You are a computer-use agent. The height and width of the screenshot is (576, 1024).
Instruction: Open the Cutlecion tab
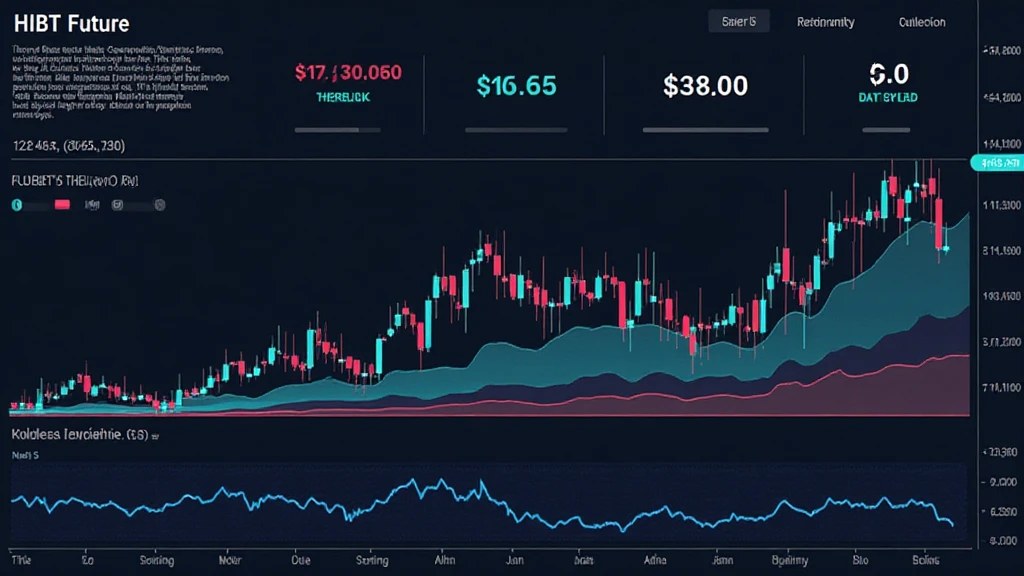point(921,22)
